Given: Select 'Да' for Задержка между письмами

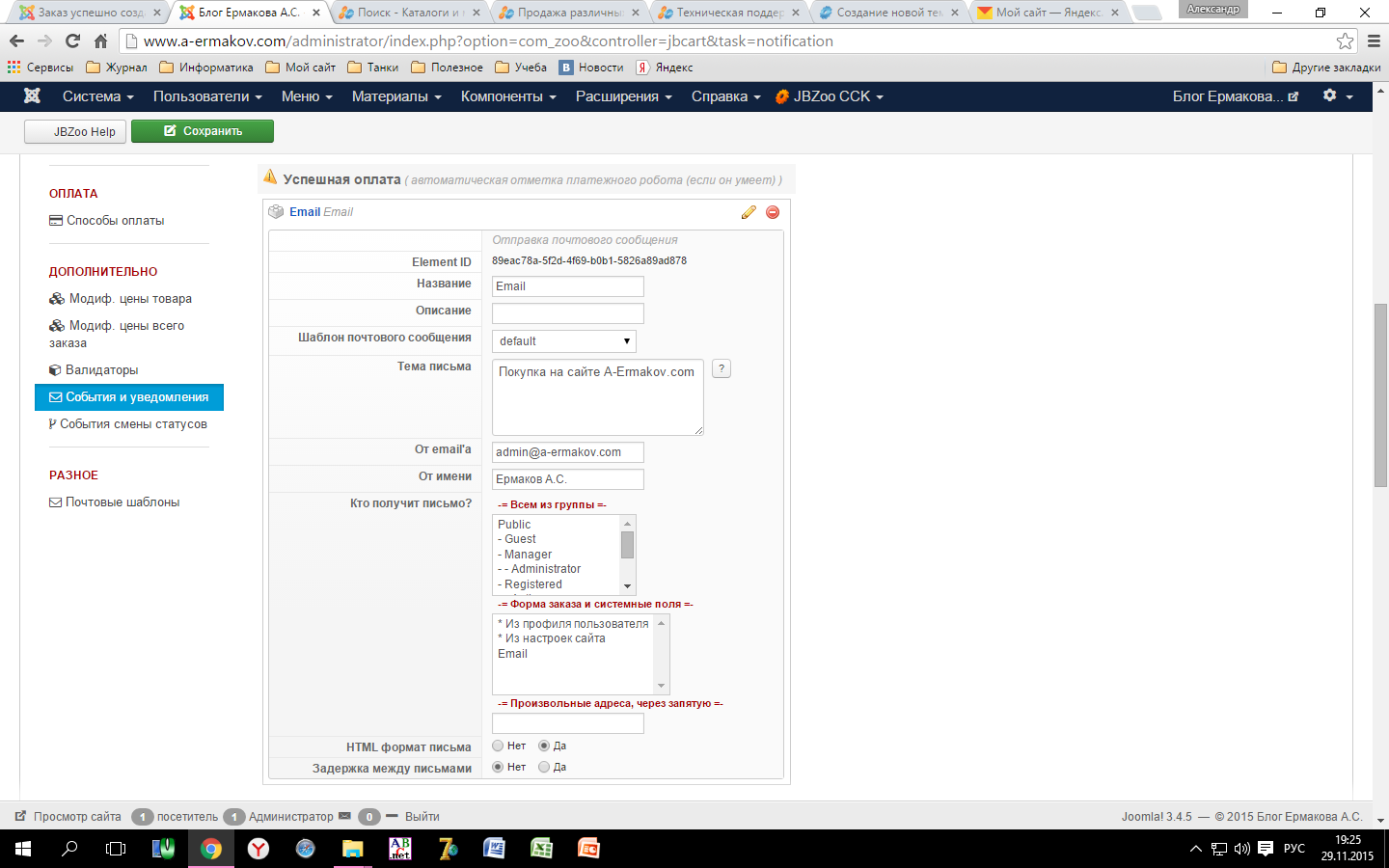Looking at the screenshot, I should (x=544, y=767).
